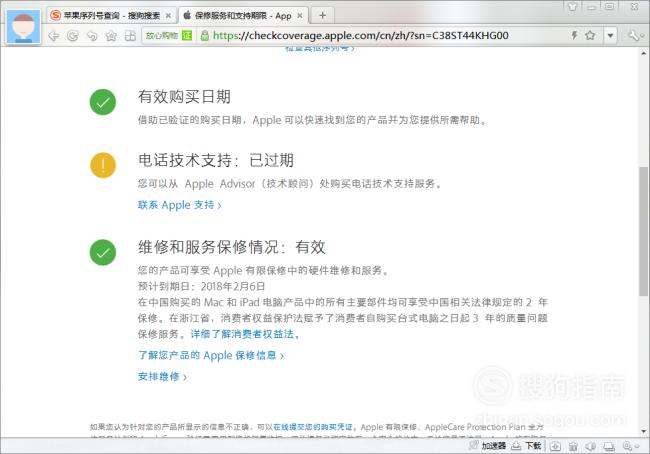Open the favorites star icon in navigation bar
The height and width of the screenshot is (454, 650).
[x=111, y=36]
